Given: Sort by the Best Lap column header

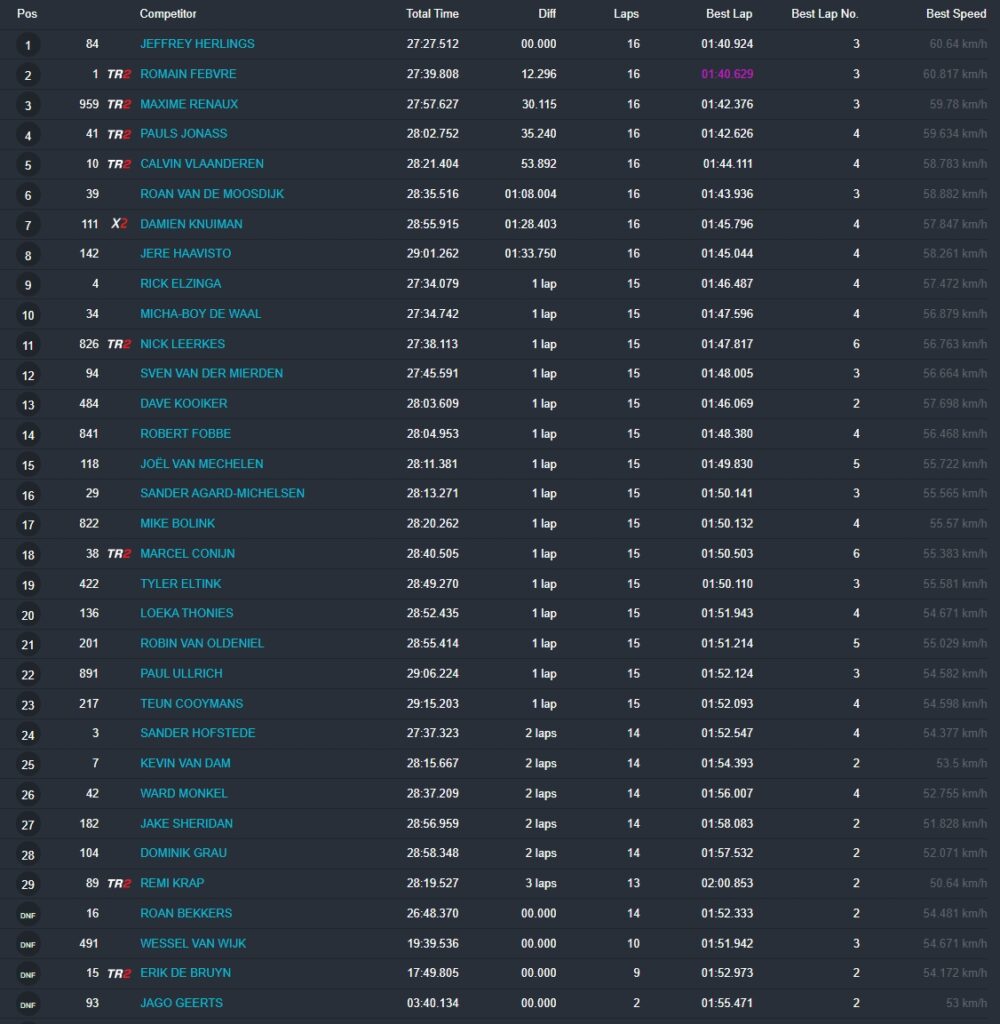Looking at the screenshot, I should pyautogui.click(x=729, y=14).
